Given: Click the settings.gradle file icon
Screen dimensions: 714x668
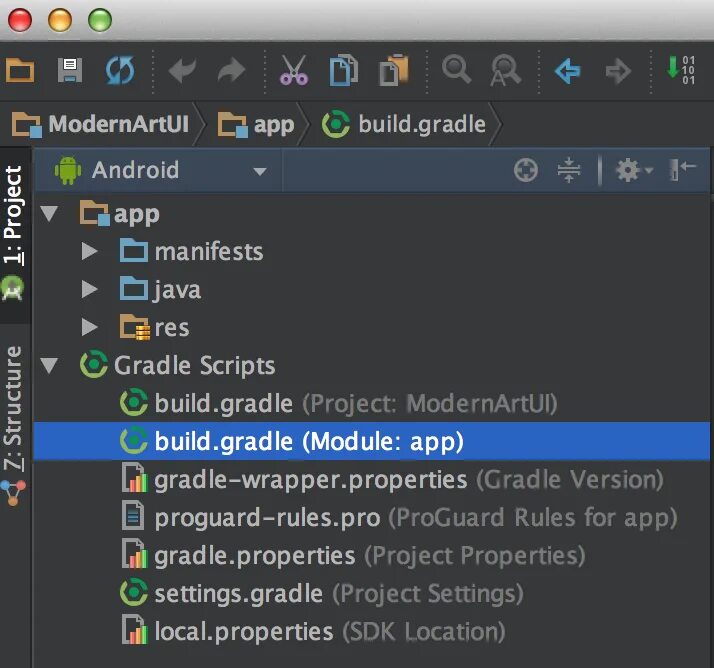Looking at the screenshot, I should (x=133, y=592).
